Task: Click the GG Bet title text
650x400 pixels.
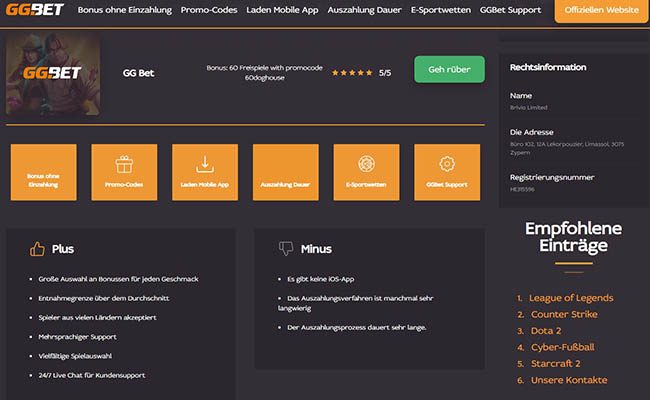Action: coord(138,73)
